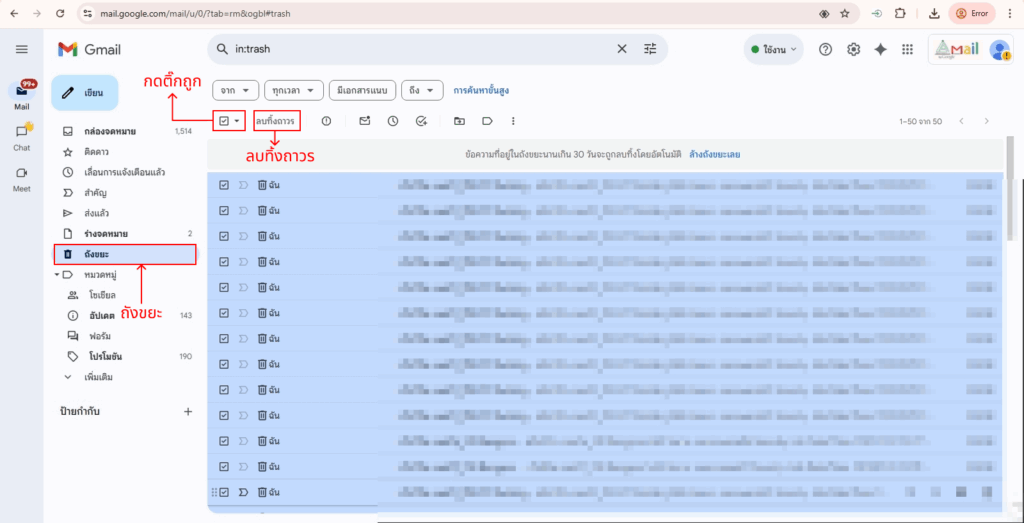Open the จาก filter dropdown
1024x523 pixels.
(236, 90)
